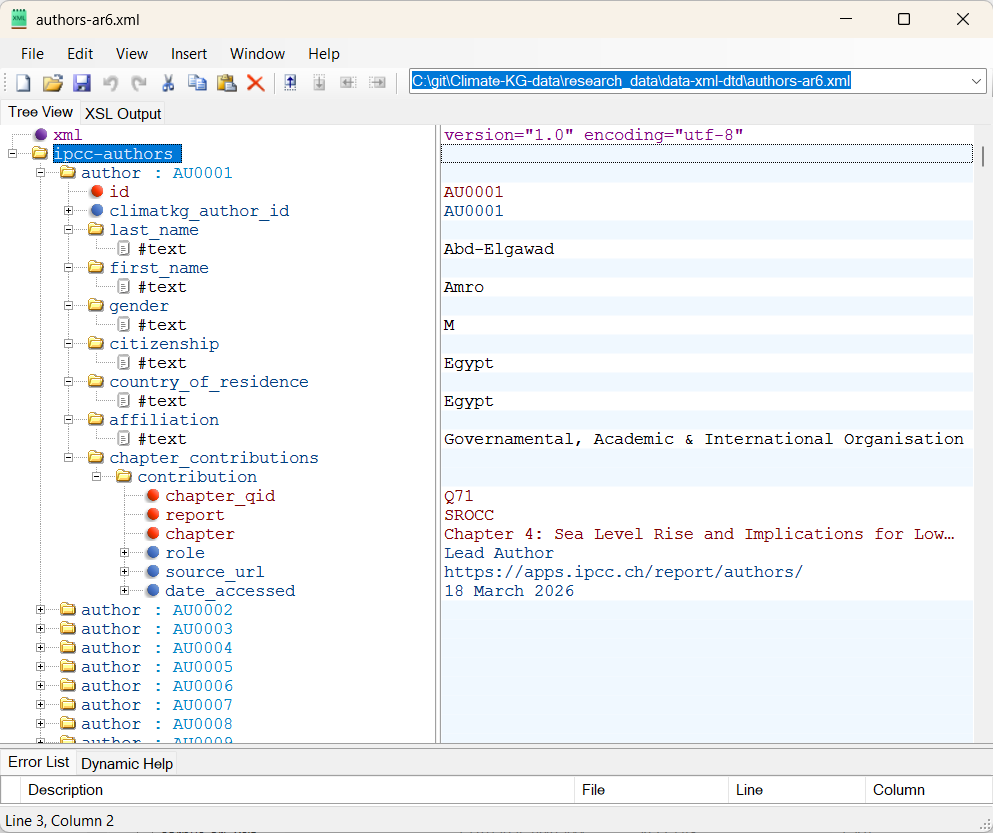Open the Edit menu

pyautogui.click(x=80, y=54)
